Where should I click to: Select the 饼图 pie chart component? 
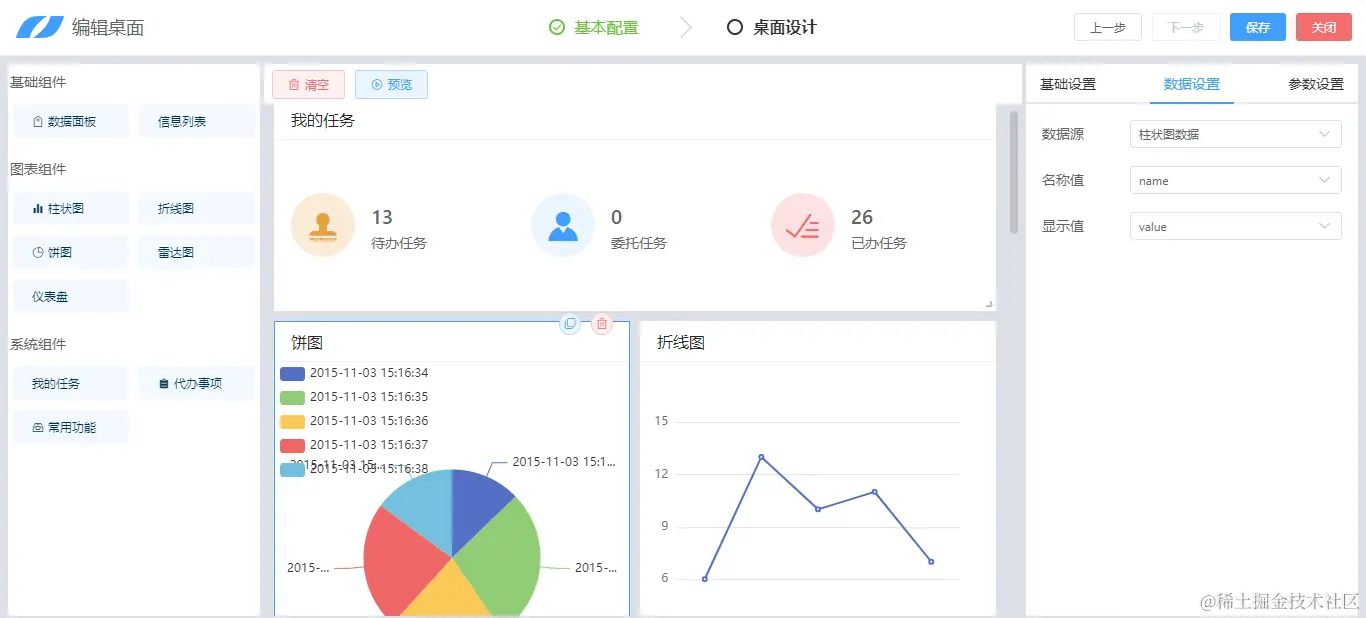(x=70, y=252)
